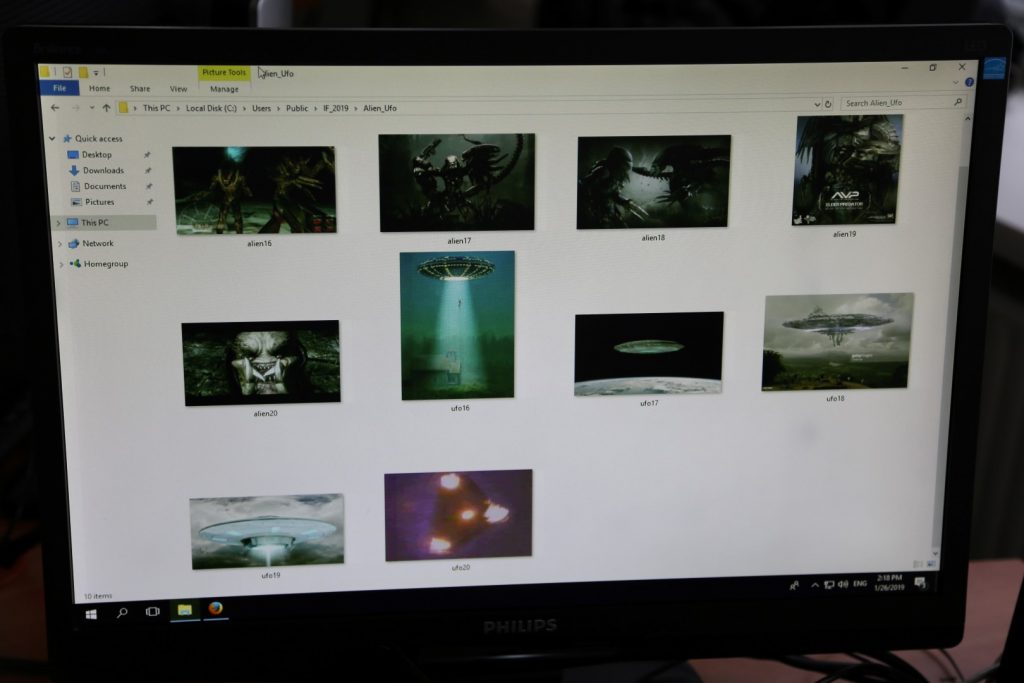Expand chevron after Users in address path
This screenshot has width=1024, height=683.
point(279,108)
